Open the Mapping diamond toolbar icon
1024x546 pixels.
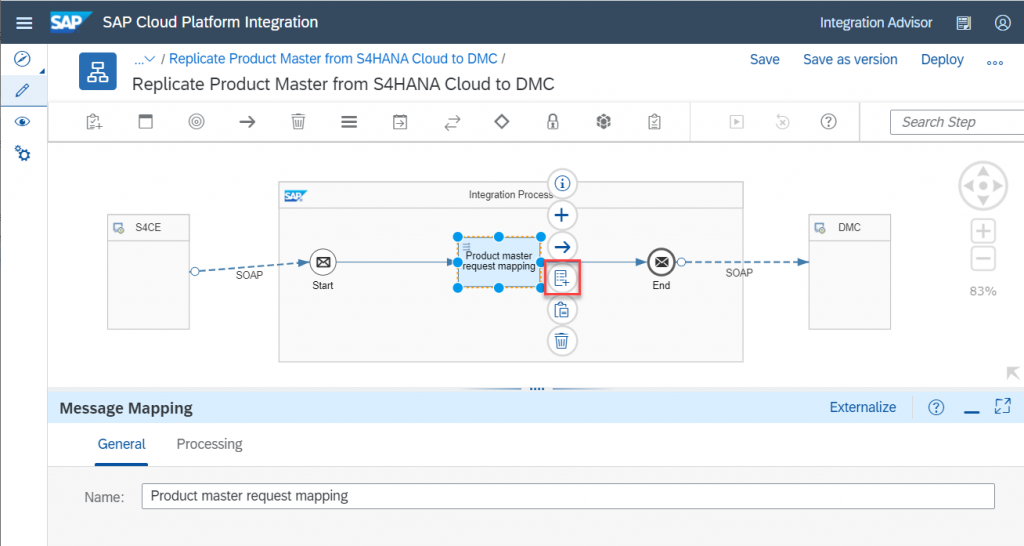[x=502, y=121]
